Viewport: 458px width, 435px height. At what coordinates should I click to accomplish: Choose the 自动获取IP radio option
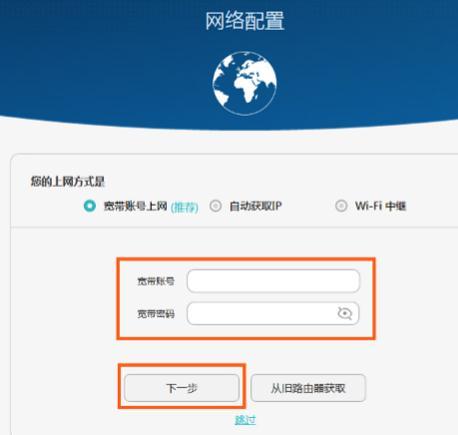click(x=215, y=206)
